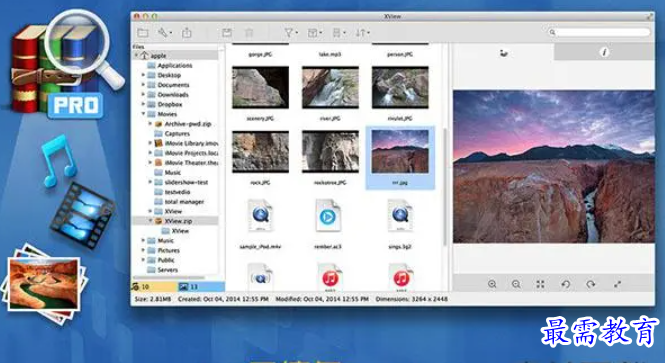Screen dimensions: 665x363
Task: Rotate the preview image clockwise
Action: pos(591,284)
